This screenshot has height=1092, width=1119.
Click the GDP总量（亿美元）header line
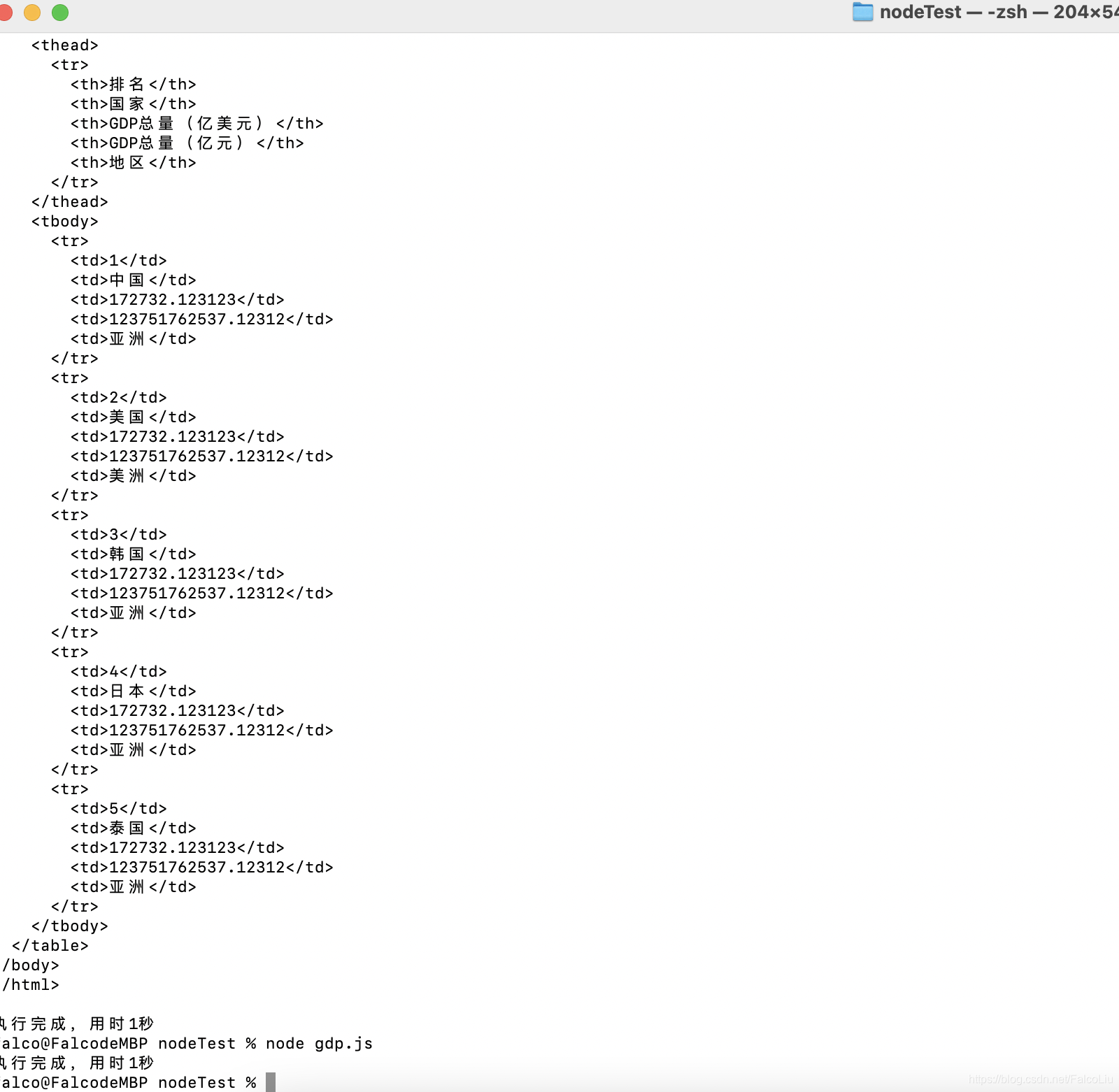[x=197, y=124]
